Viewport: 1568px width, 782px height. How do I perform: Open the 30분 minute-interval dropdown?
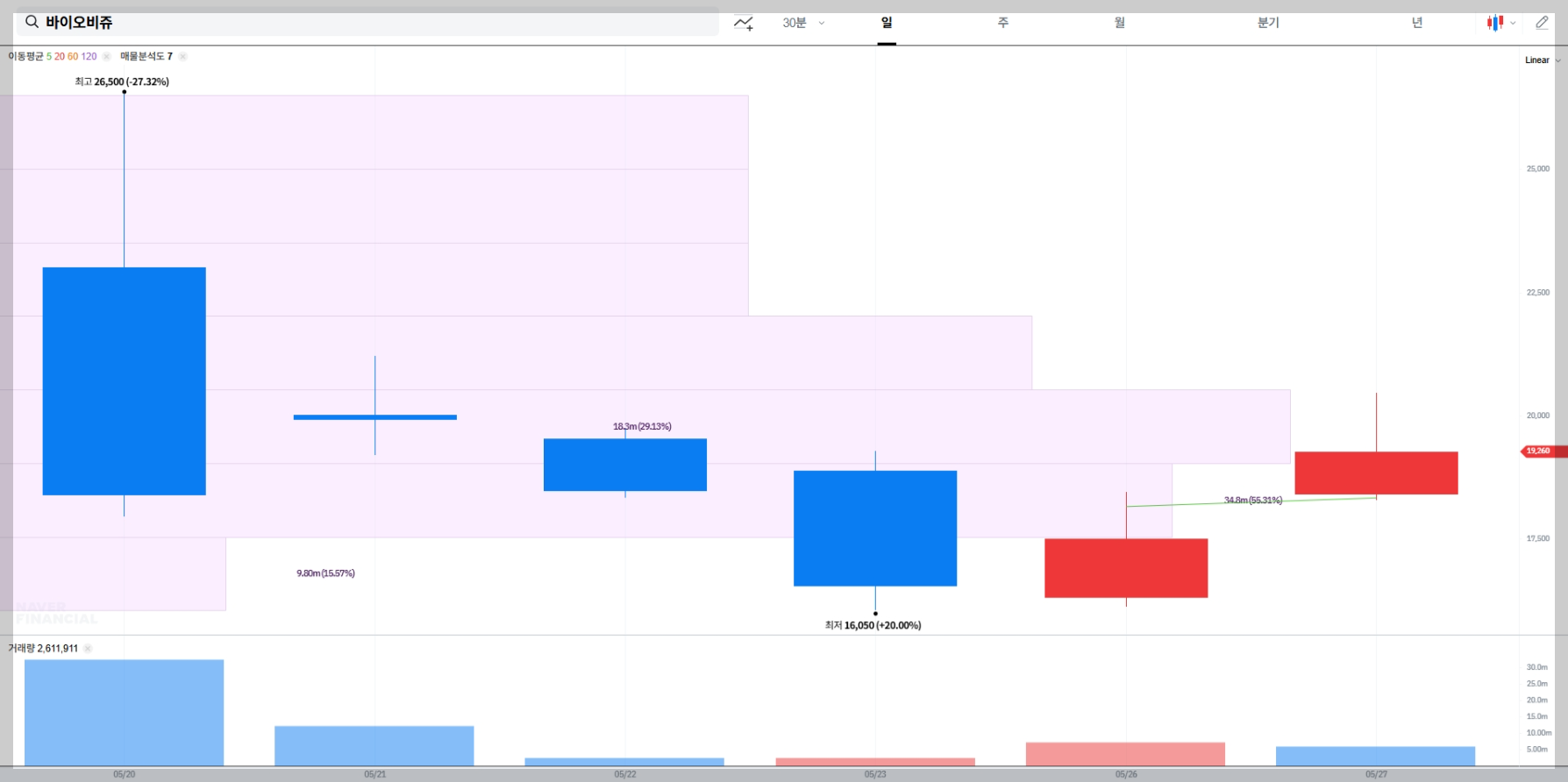(803, 23)
